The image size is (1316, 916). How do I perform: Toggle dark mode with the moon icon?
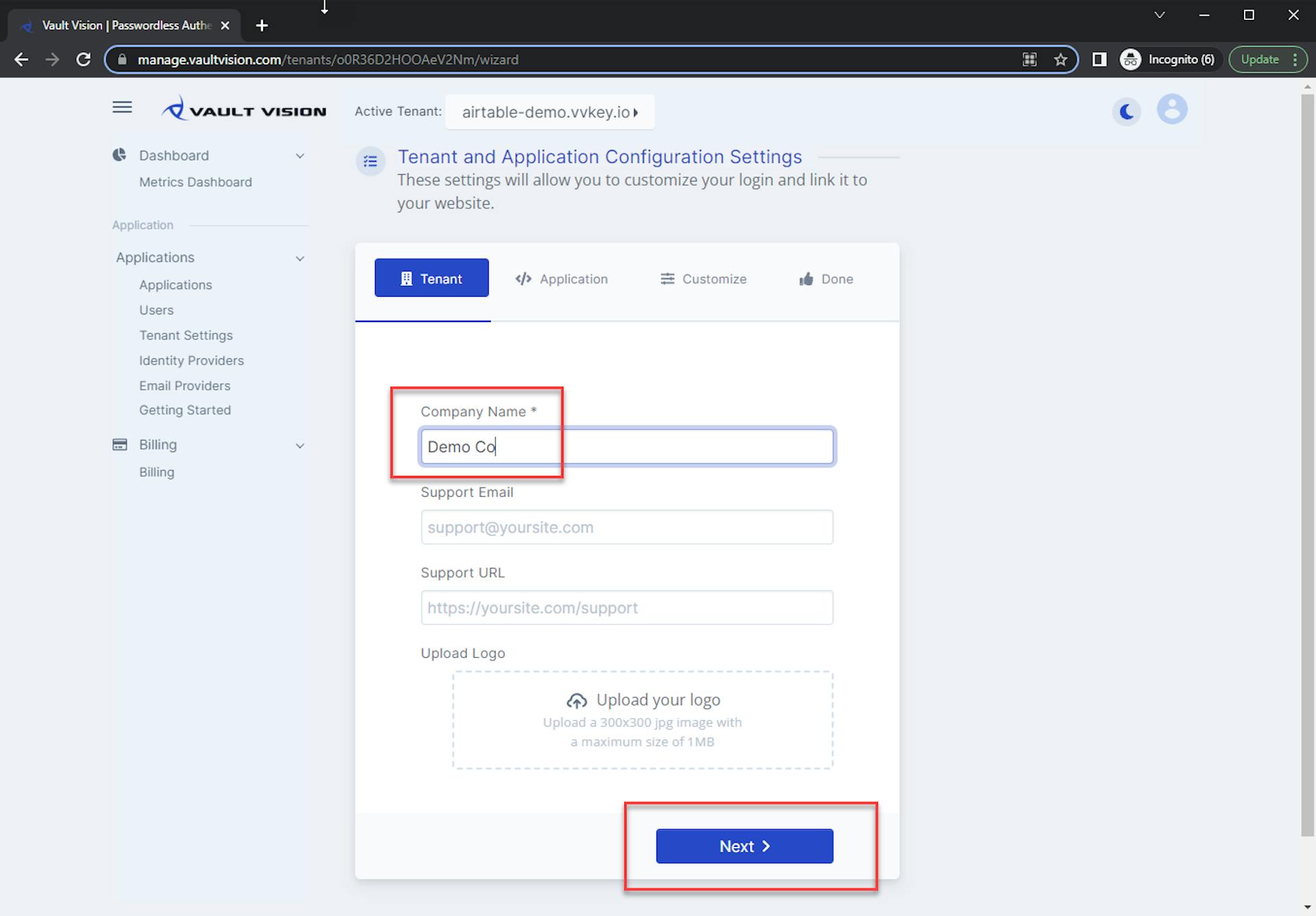[1126, 112]
